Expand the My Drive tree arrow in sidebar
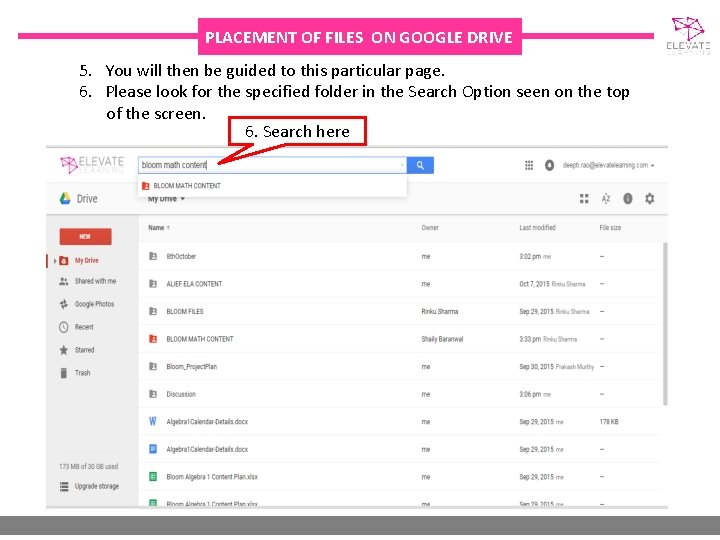Viewport: 720px width, 540px height. tap(55, 261)
